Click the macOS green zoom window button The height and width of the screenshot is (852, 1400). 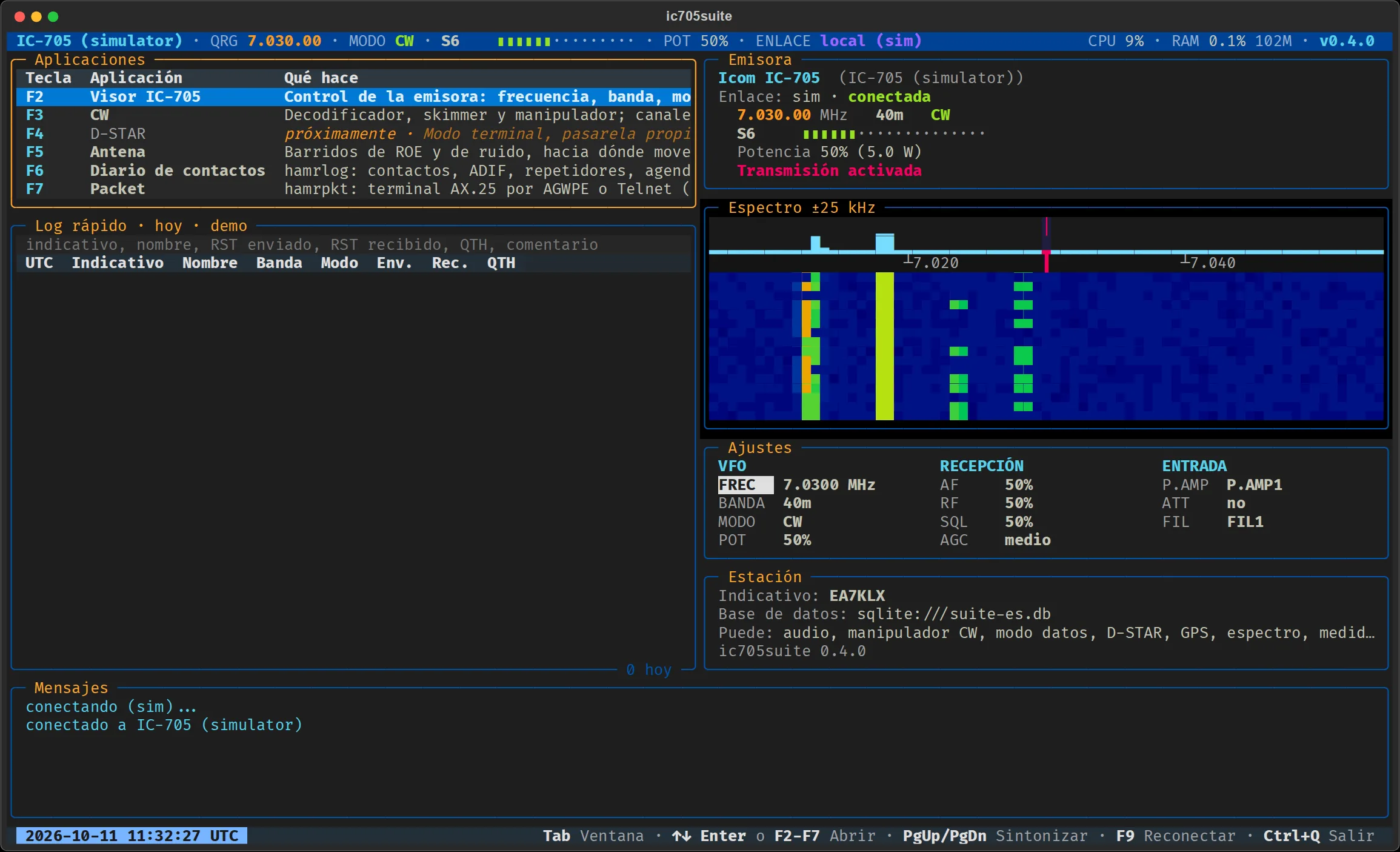[53, 16]
